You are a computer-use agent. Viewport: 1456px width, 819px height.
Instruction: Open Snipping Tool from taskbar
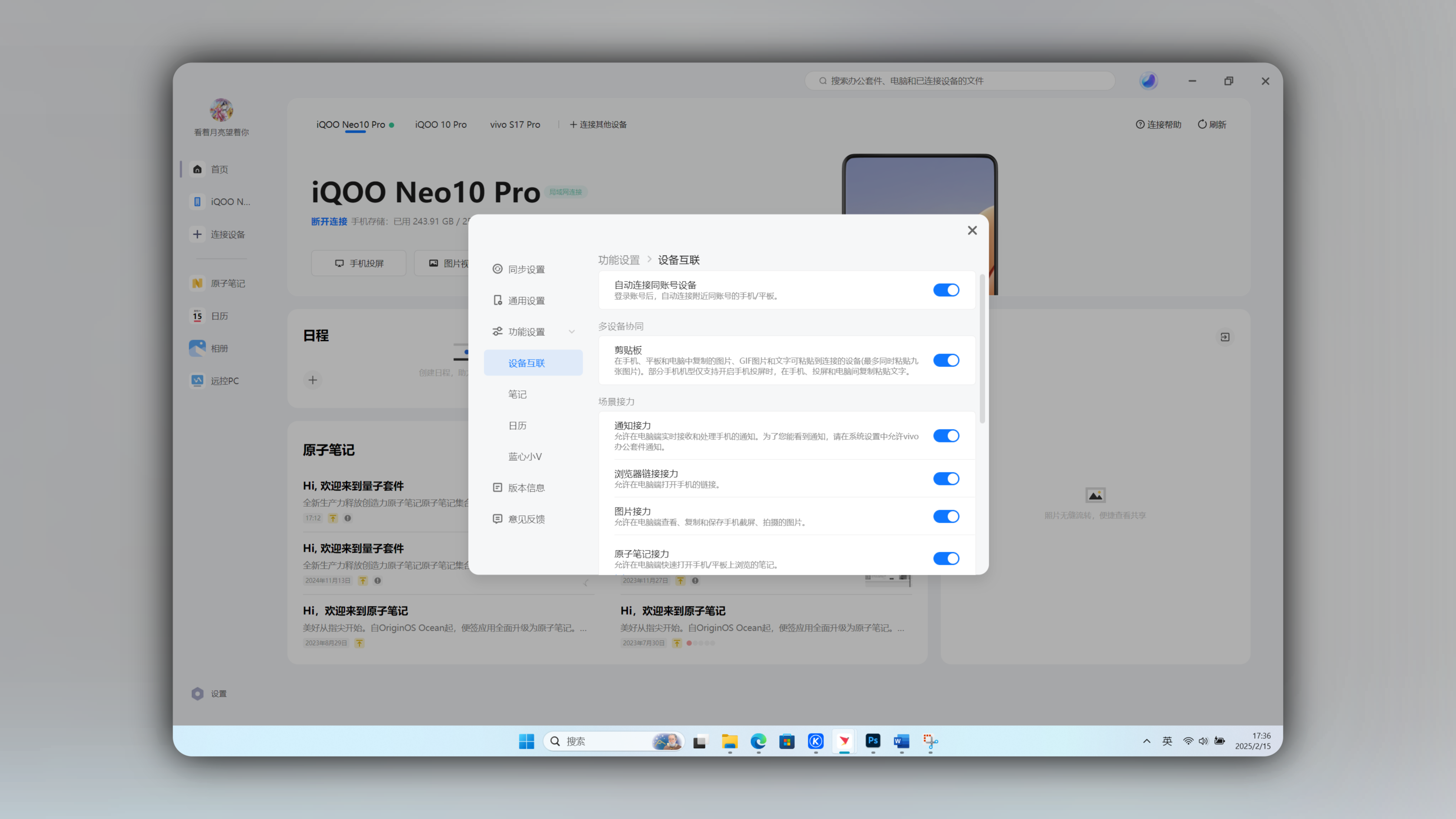click(x=930, y=741)
